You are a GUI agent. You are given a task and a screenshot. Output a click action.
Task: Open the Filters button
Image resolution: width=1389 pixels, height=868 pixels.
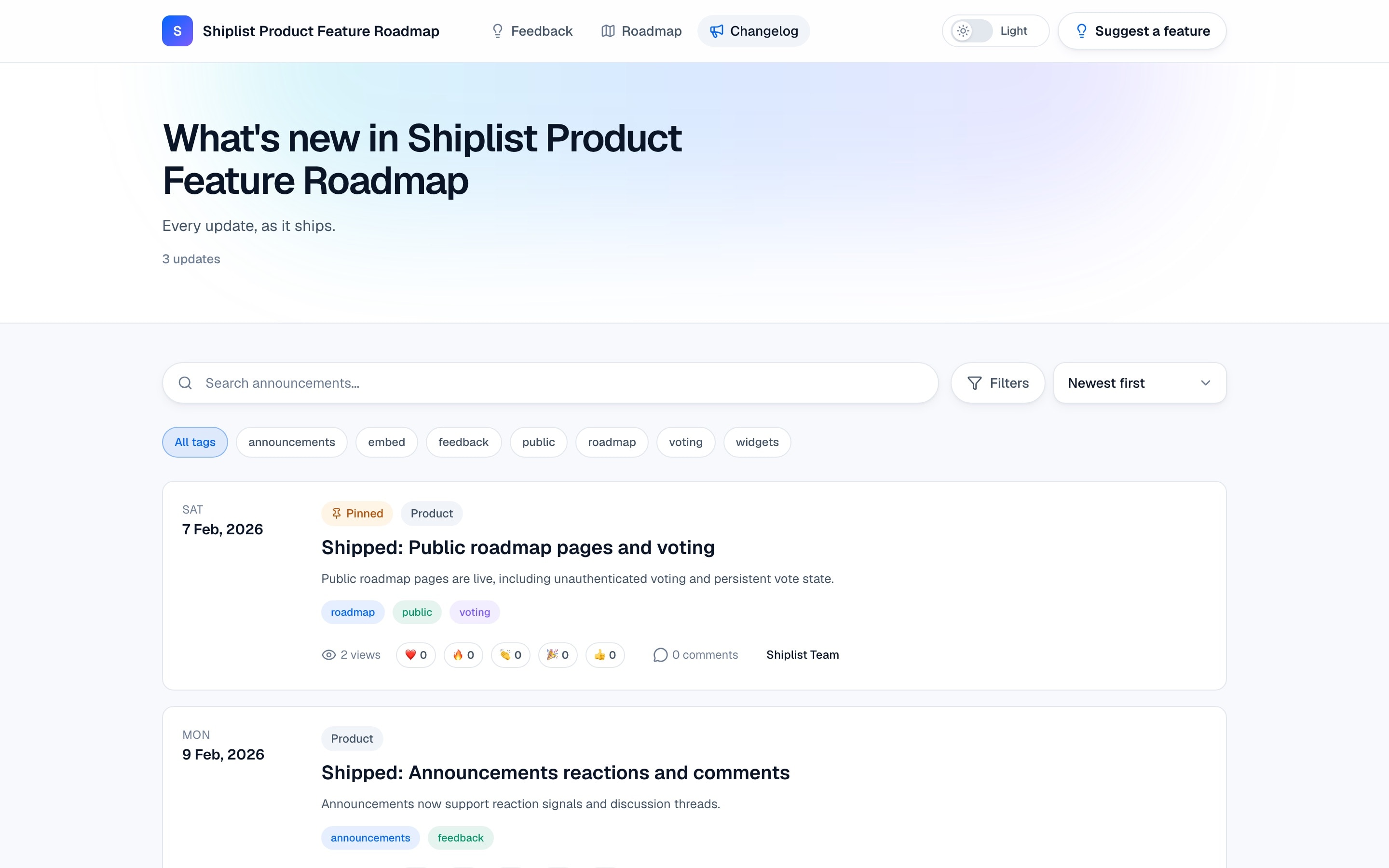point(997,383)
